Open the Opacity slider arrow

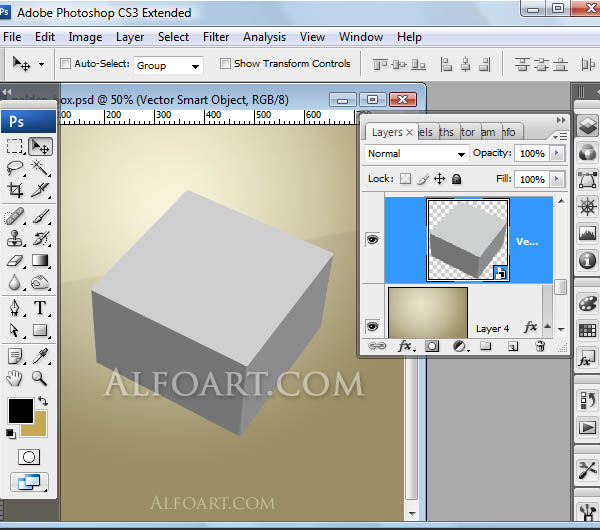click(557, 153)
